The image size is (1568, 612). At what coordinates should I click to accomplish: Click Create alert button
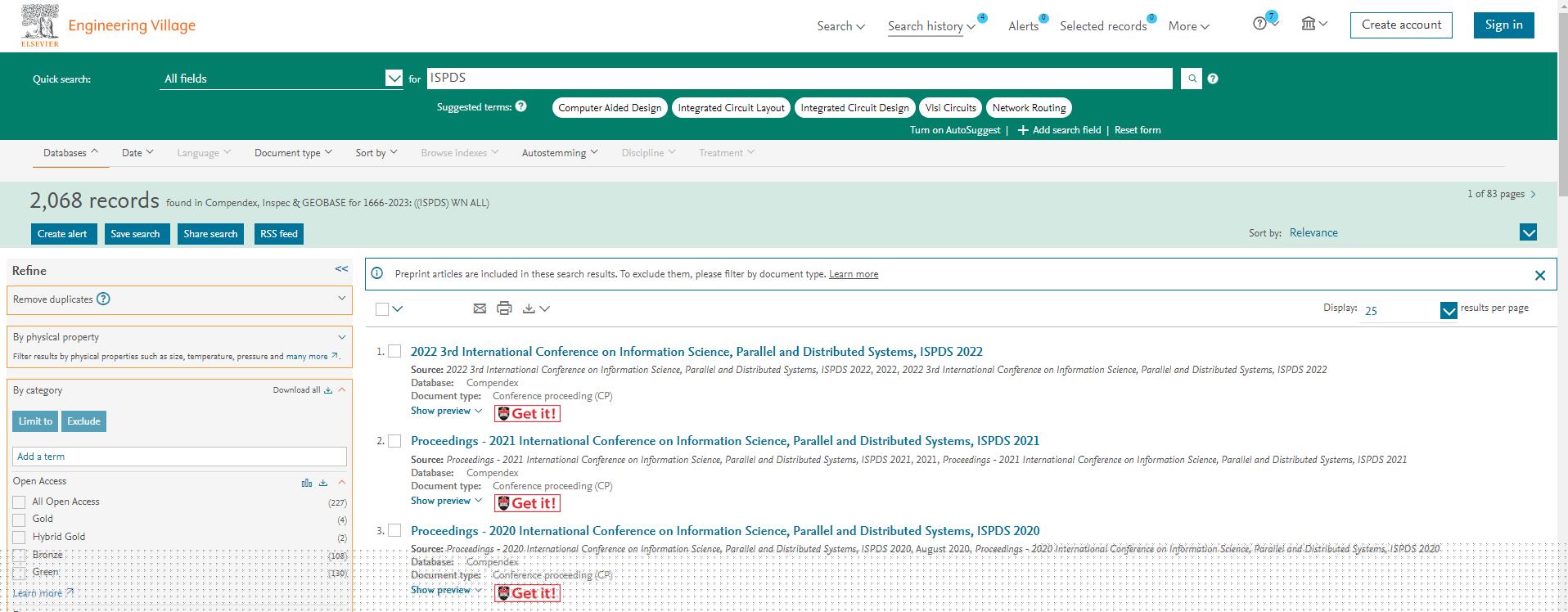coord(62,234)
